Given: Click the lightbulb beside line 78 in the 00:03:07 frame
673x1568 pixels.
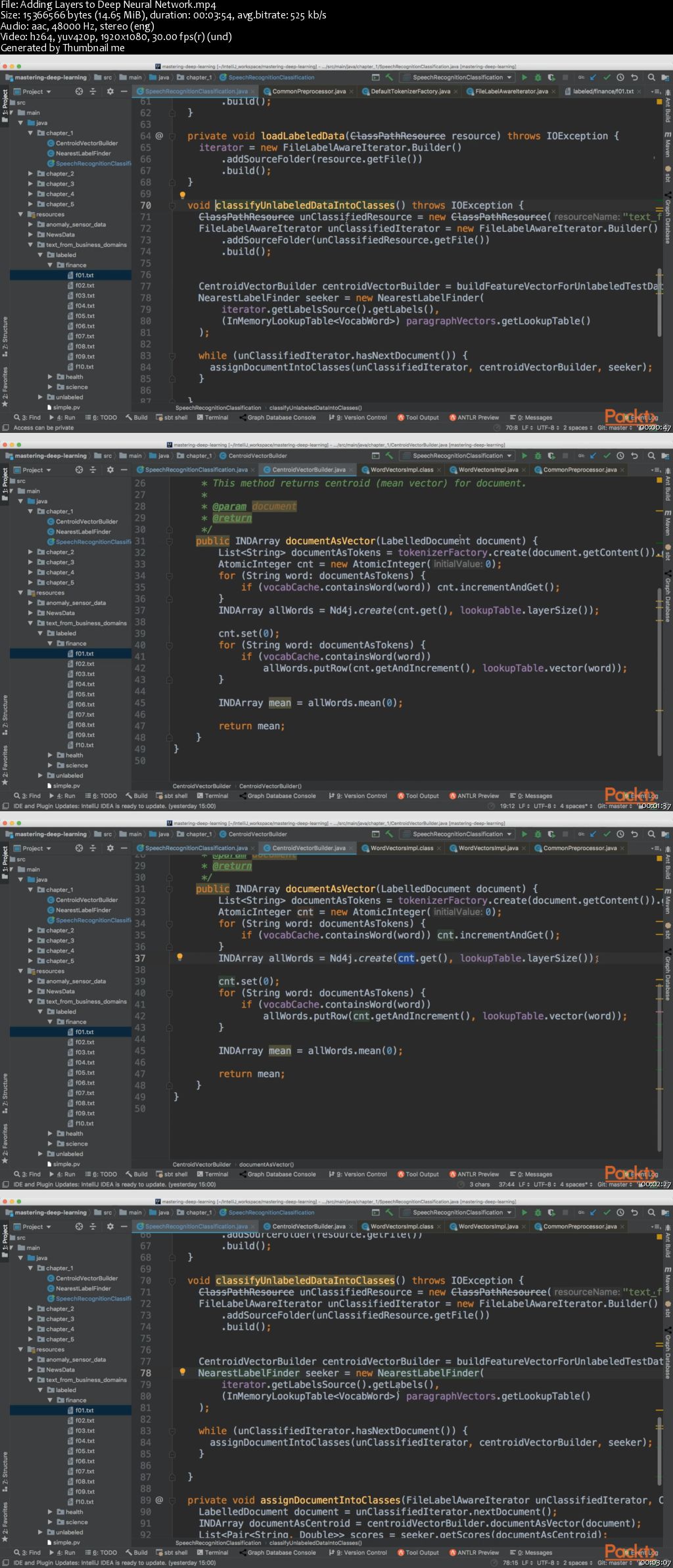Looking at the screenshot, I should (x=183, y=1372).
